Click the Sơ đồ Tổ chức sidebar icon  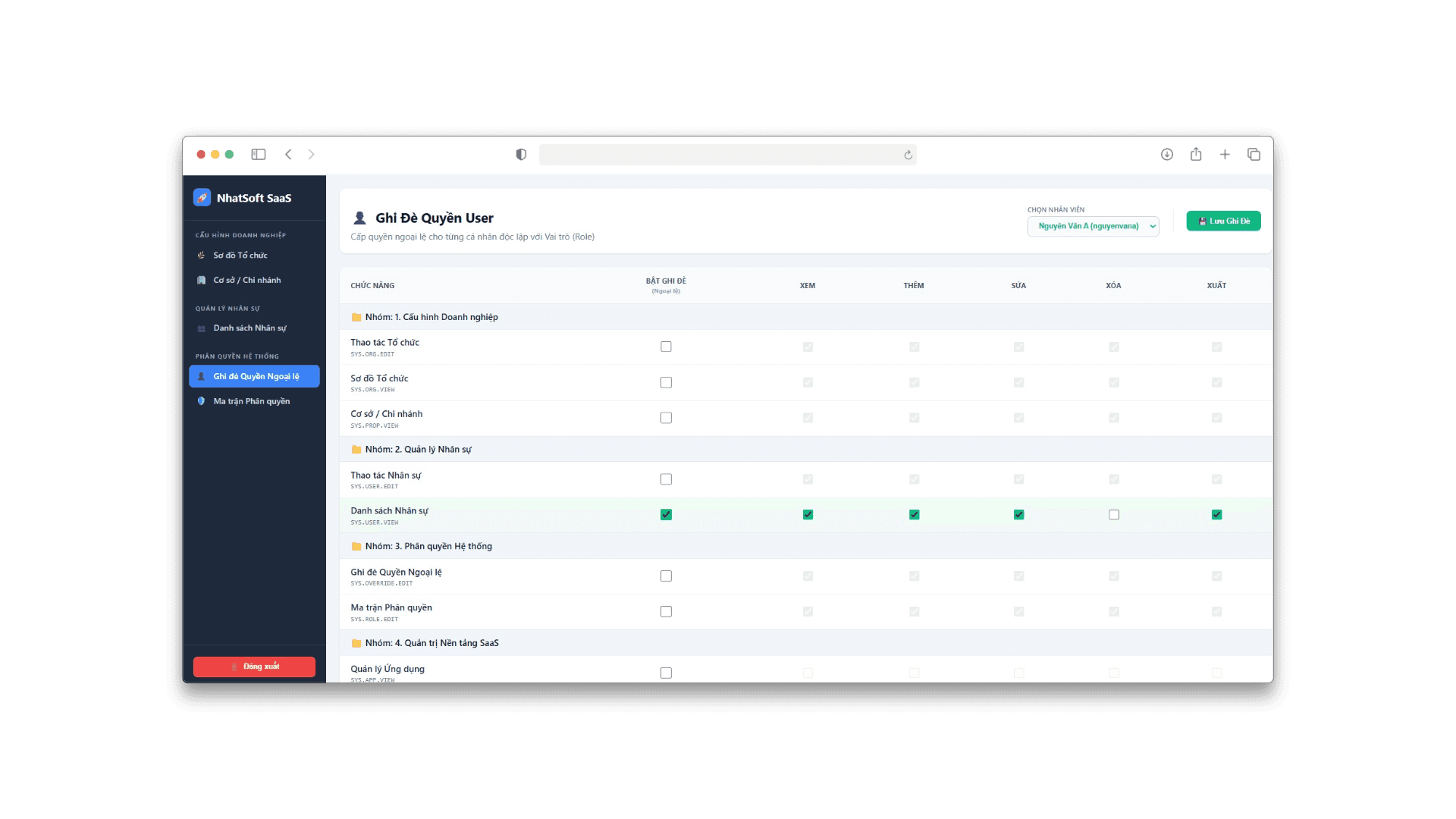tap(201, 256)
